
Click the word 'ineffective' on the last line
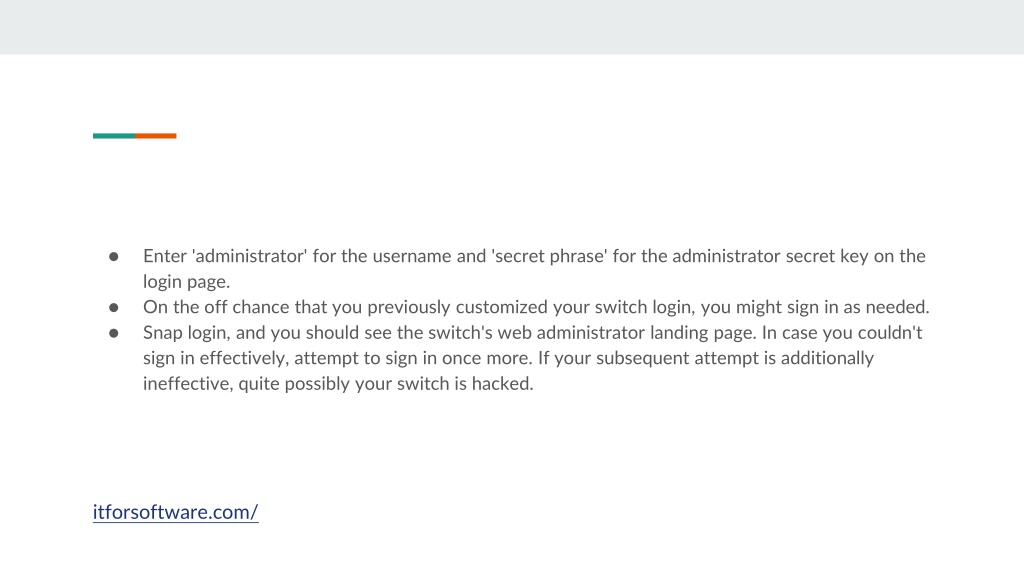[x=187, y=383]
